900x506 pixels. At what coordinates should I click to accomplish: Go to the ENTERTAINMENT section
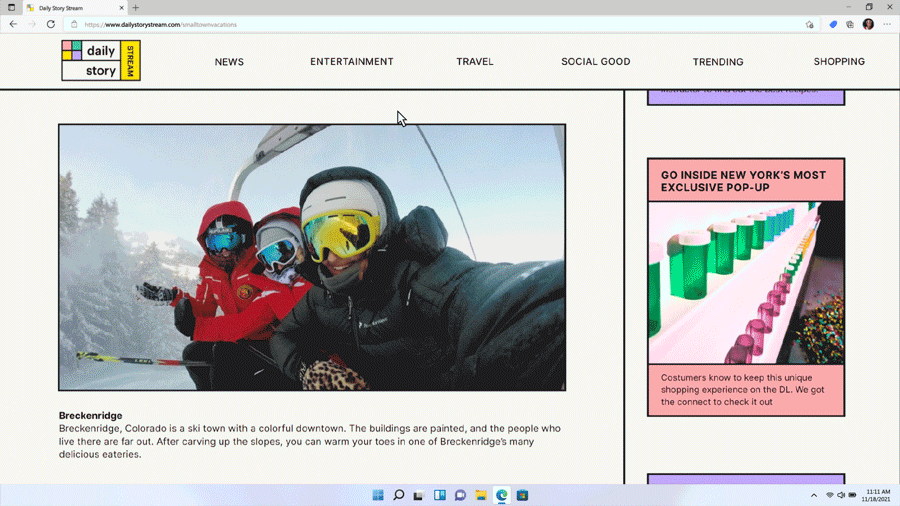[x=351, y=62]
